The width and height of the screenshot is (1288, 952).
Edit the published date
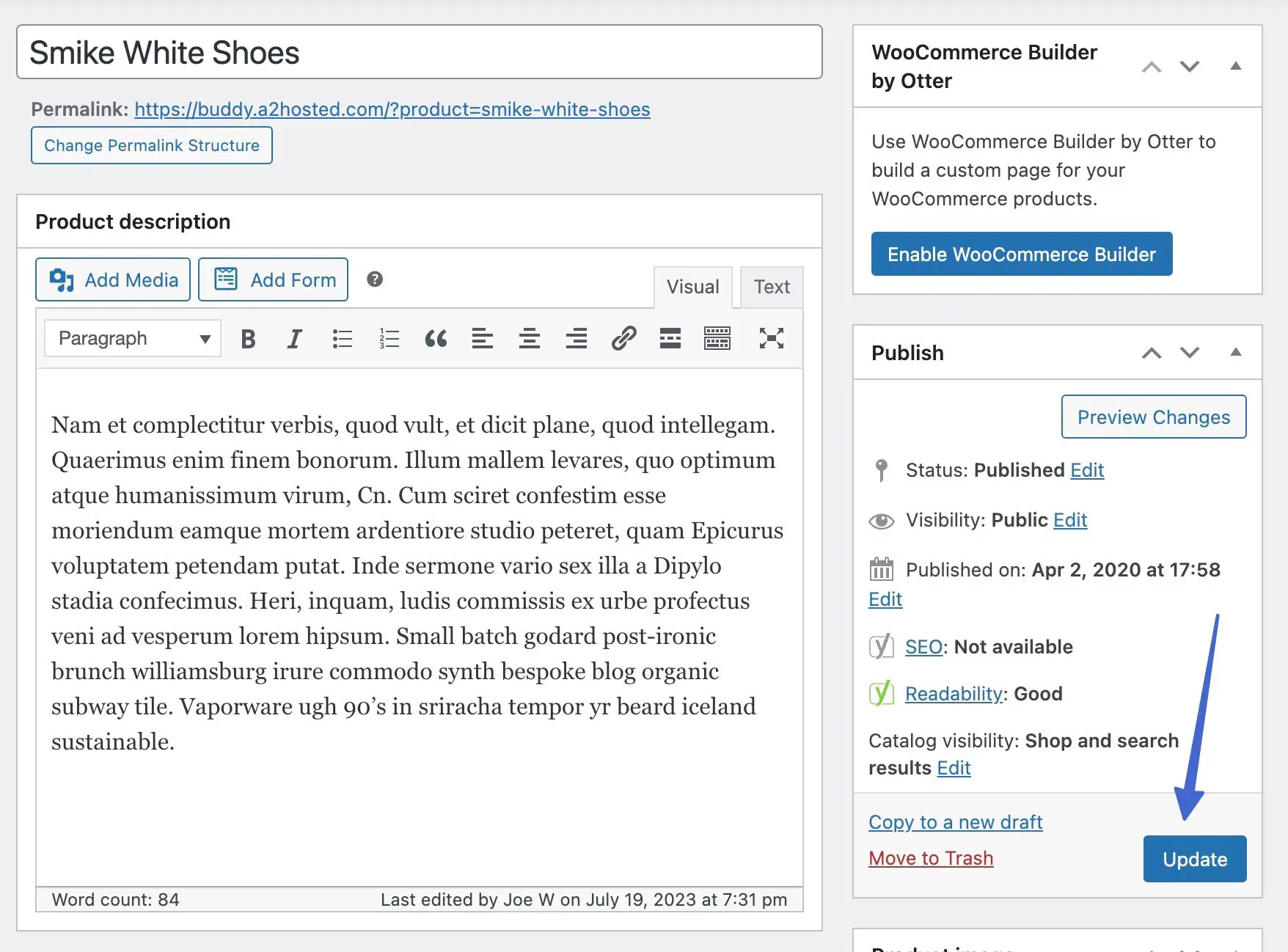(x=885, y=599)
